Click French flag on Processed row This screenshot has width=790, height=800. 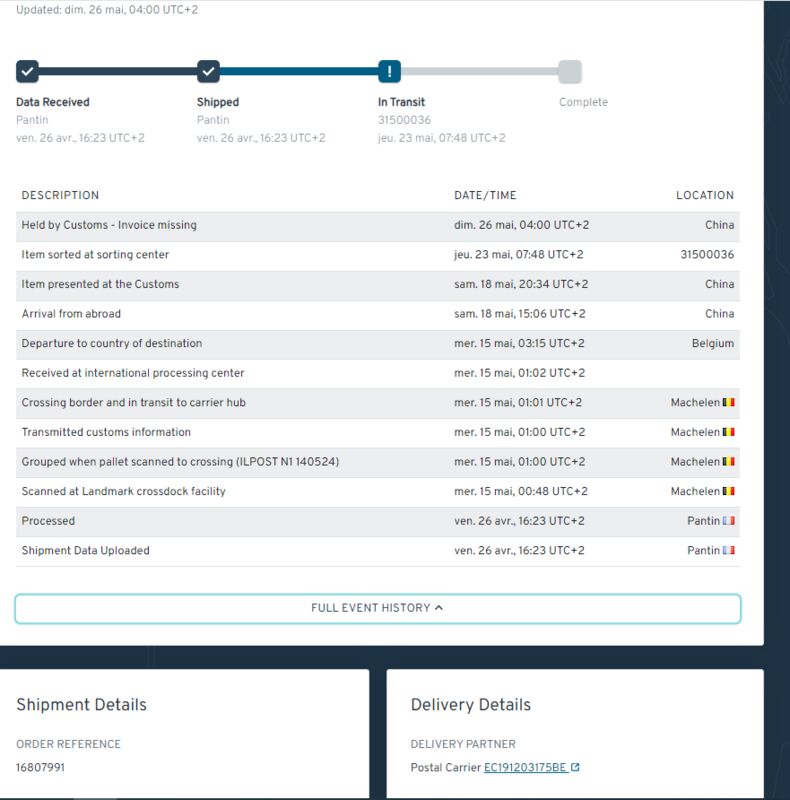click(x=729, y=520)
